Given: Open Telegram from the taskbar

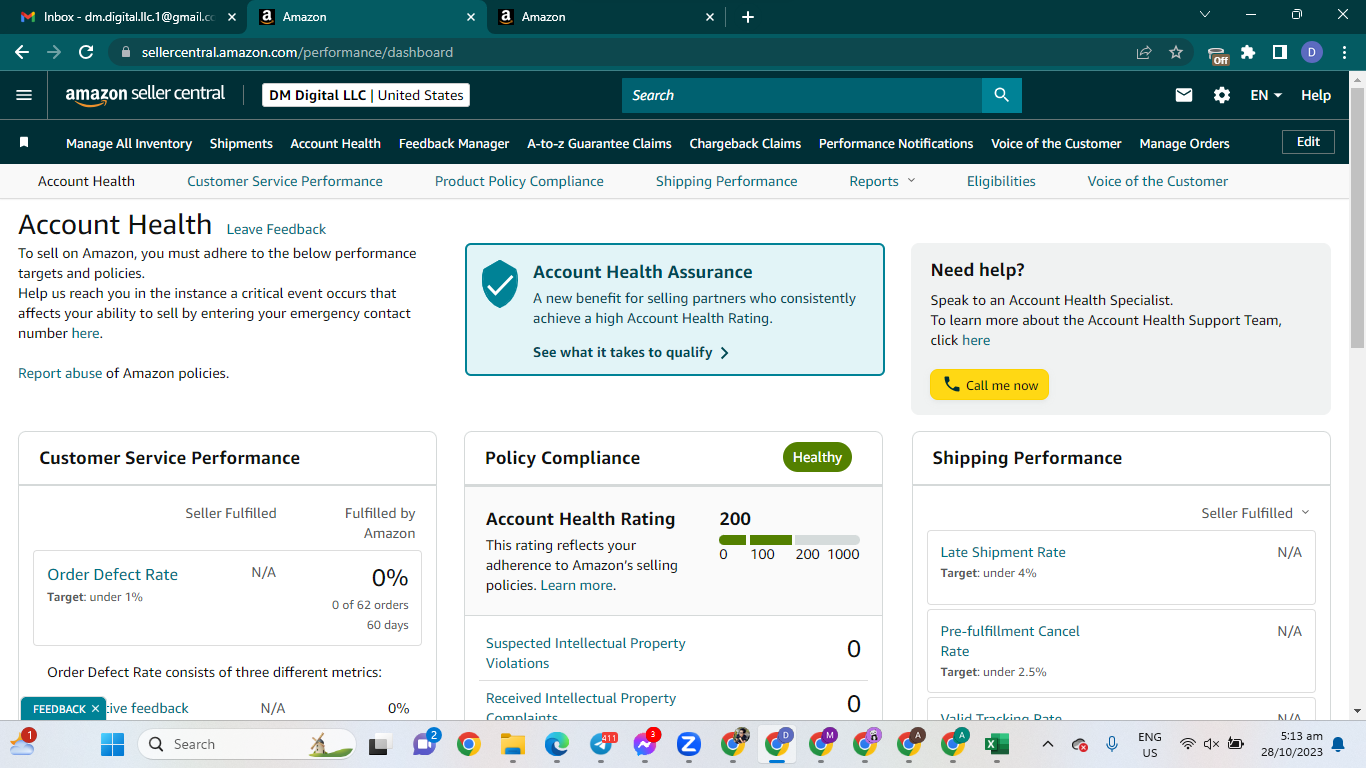Looking at the screenshot, I should point(602,744).
